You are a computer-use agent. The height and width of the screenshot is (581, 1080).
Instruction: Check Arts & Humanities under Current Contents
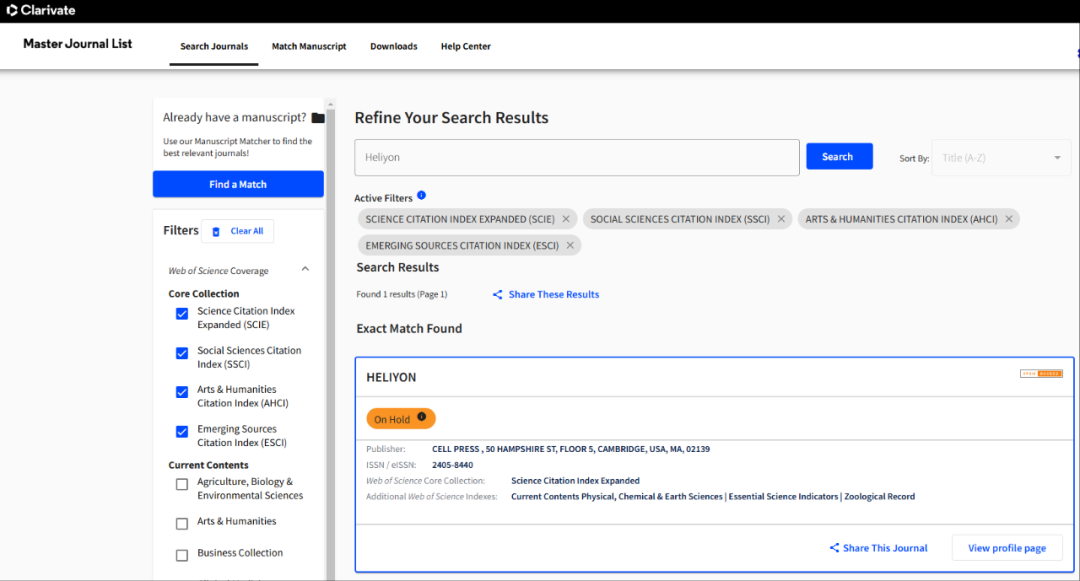(182, 524)
